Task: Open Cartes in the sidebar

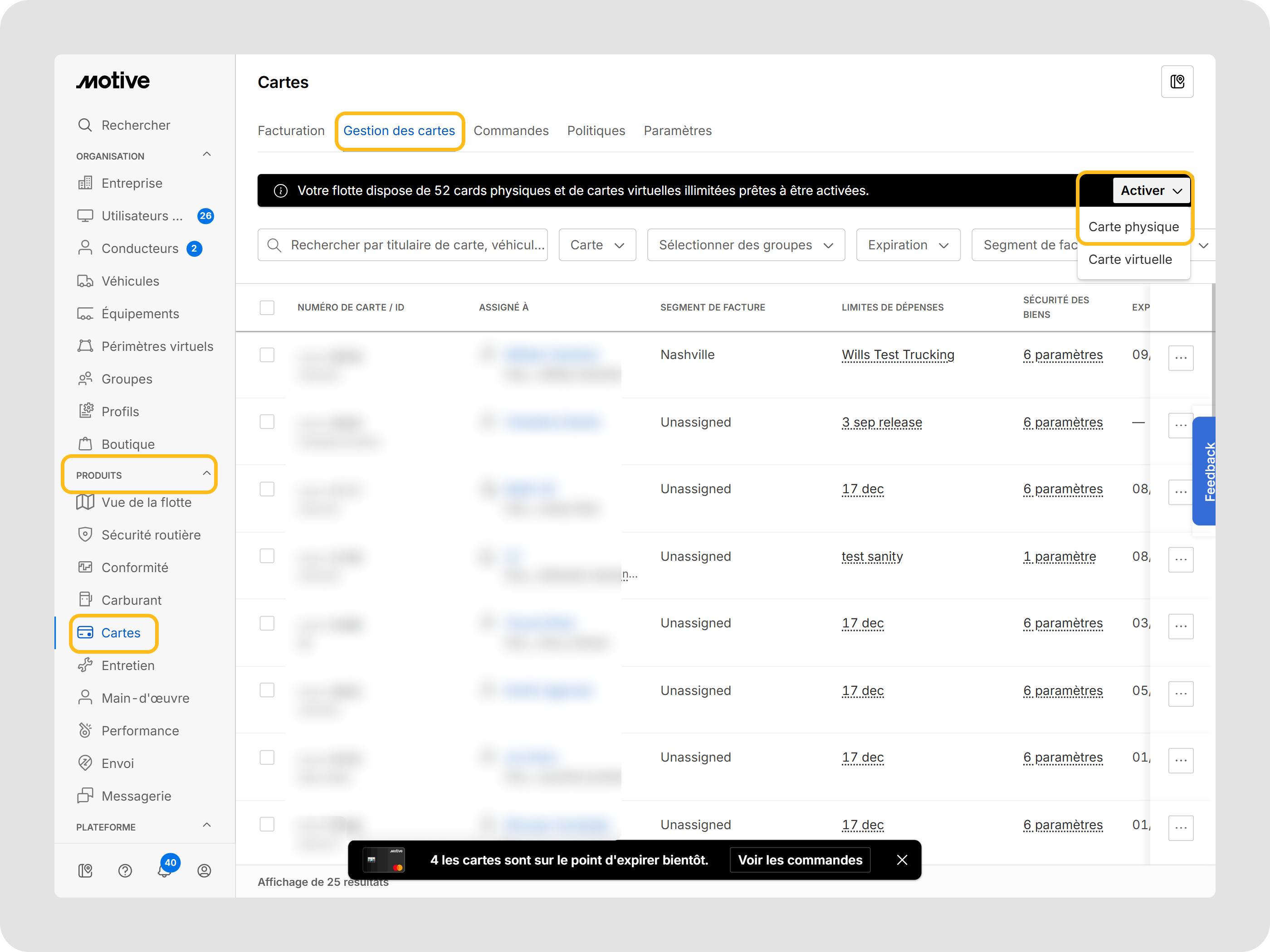Action: tap(109, 633)
